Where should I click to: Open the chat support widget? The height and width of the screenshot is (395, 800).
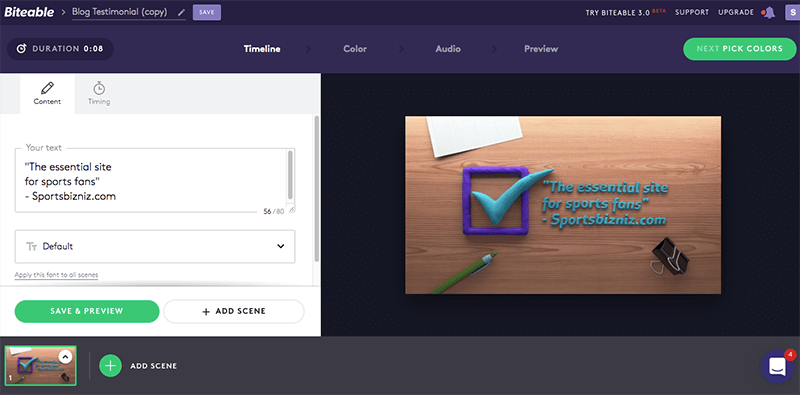[x=777, y=366]
